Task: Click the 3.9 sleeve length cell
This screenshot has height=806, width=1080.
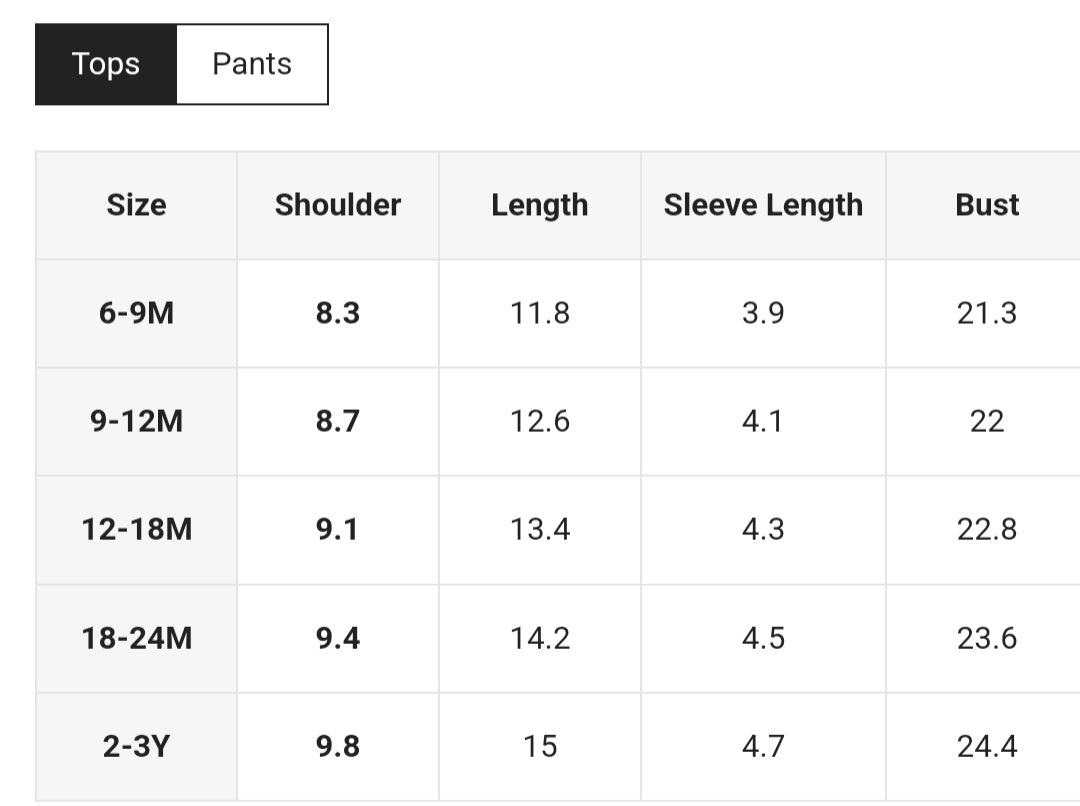Action: (x=763, y=313)
